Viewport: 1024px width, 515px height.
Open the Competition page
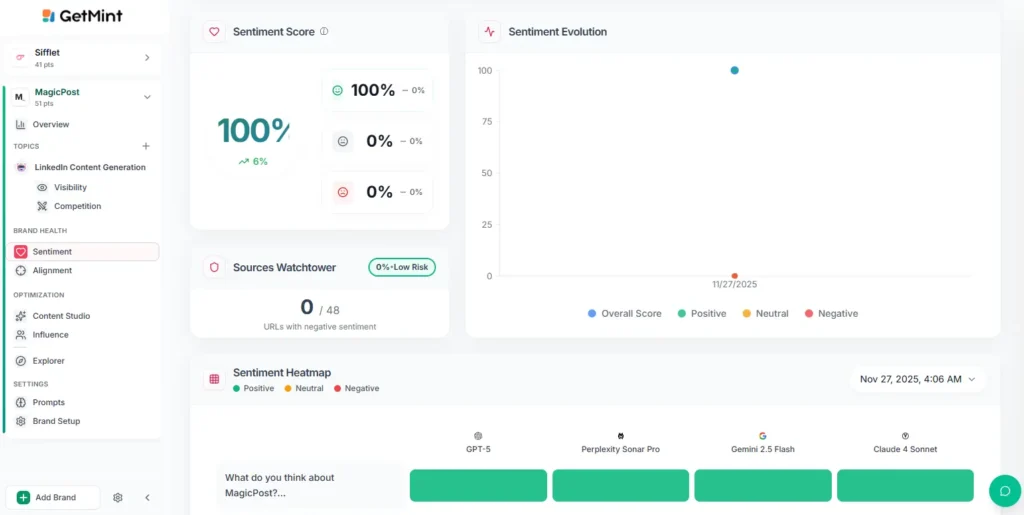[78, 206]
